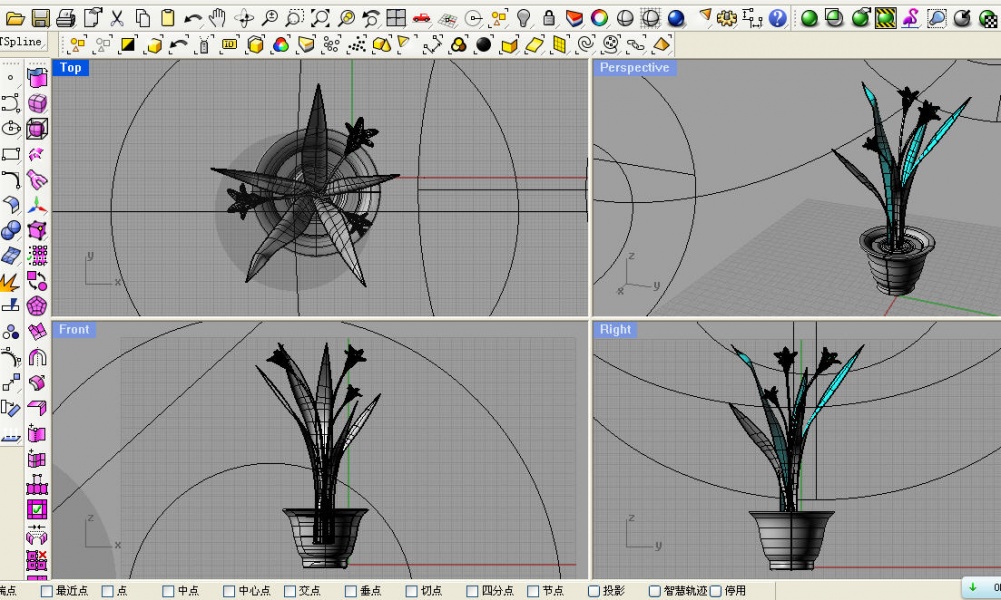Viewport: 1001px width, 600px height.
Task: Open the Perspective viewport title menu
Action: coord(635,68)
